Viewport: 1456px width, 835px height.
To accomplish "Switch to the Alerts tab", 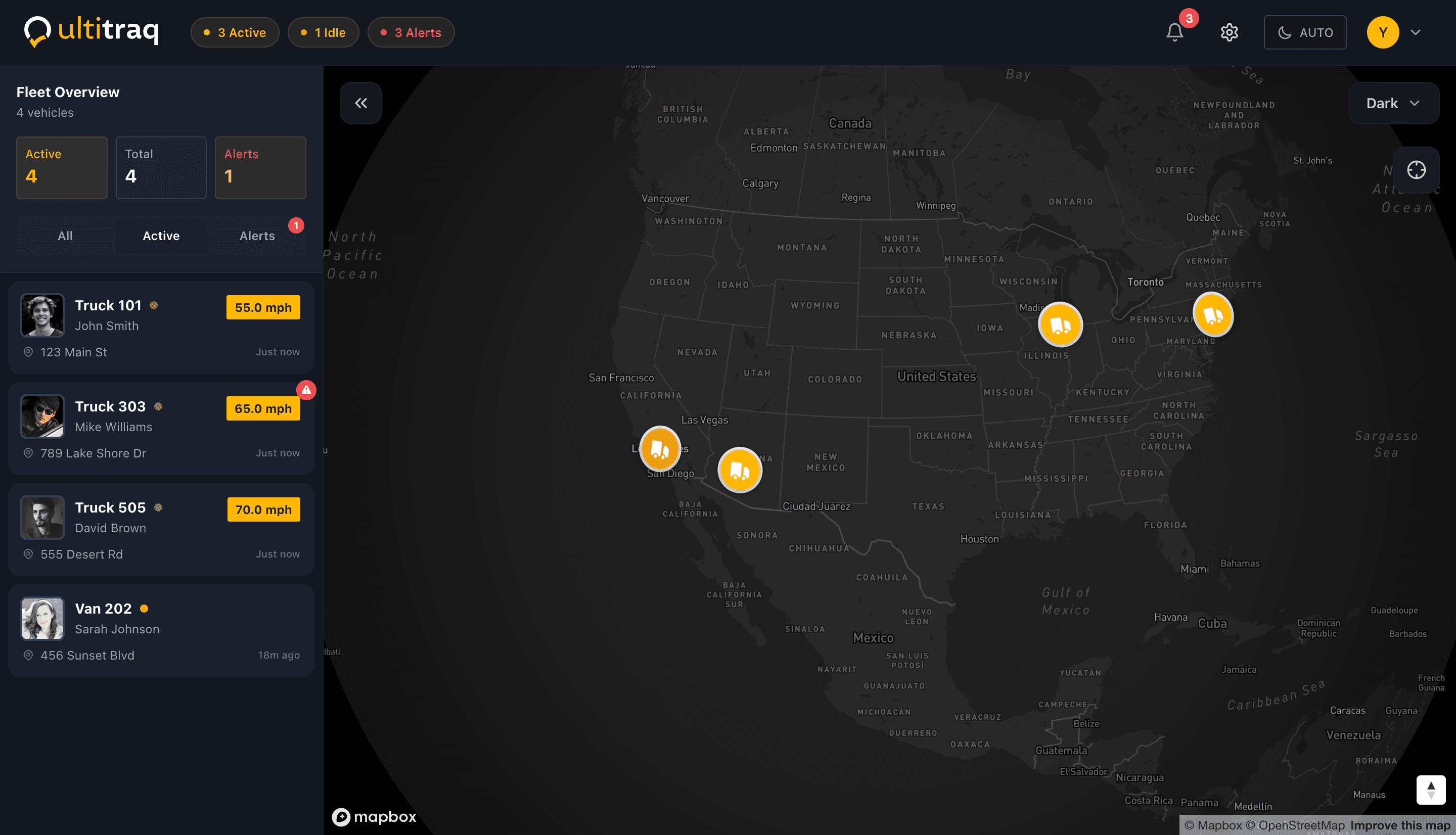I will pos(257,236).
